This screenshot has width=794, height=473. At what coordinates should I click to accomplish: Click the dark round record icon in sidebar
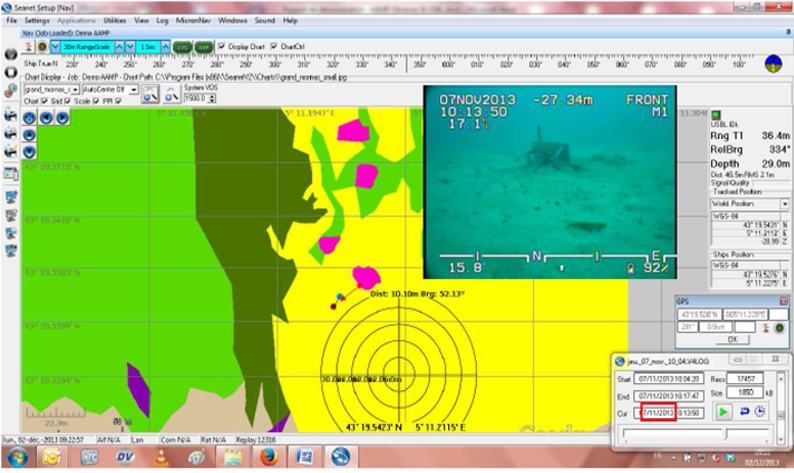[x=11, y=54]
